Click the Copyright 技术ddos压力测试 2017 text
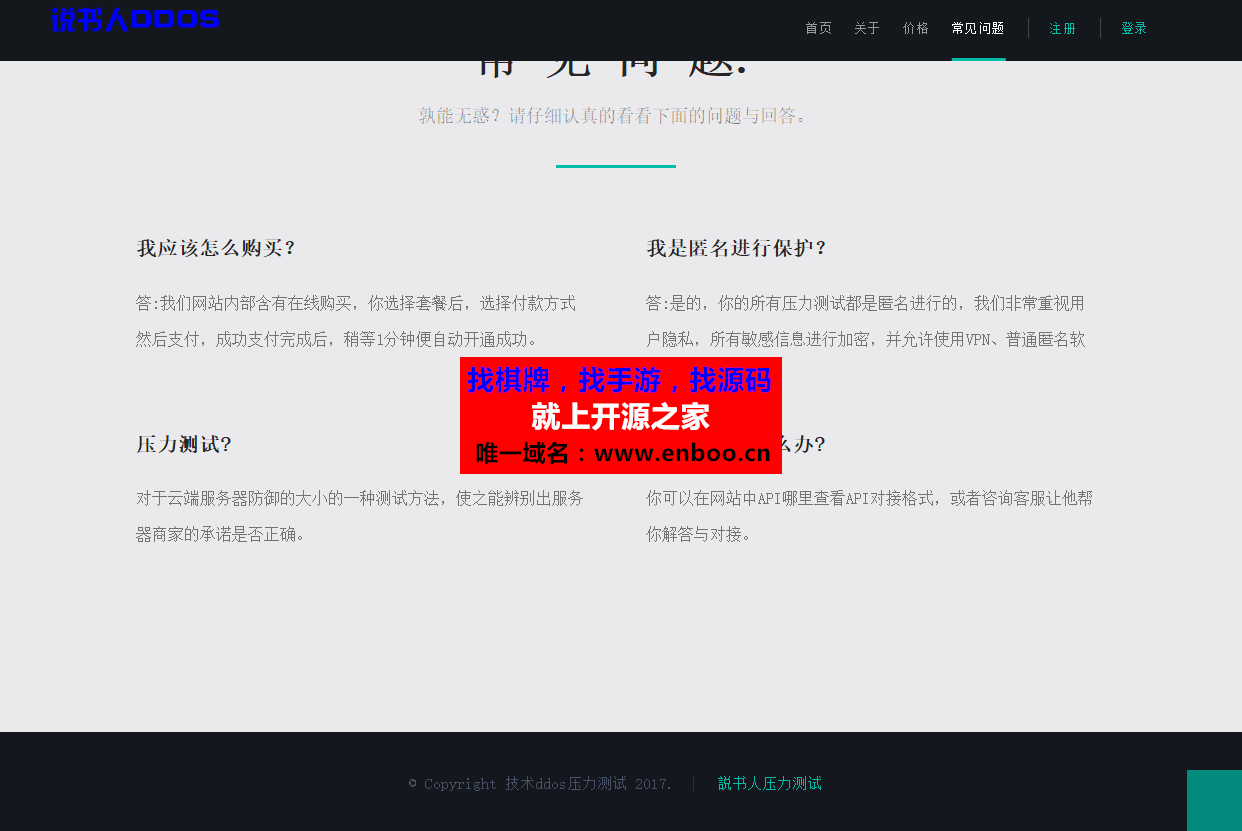 coord(540,783)
